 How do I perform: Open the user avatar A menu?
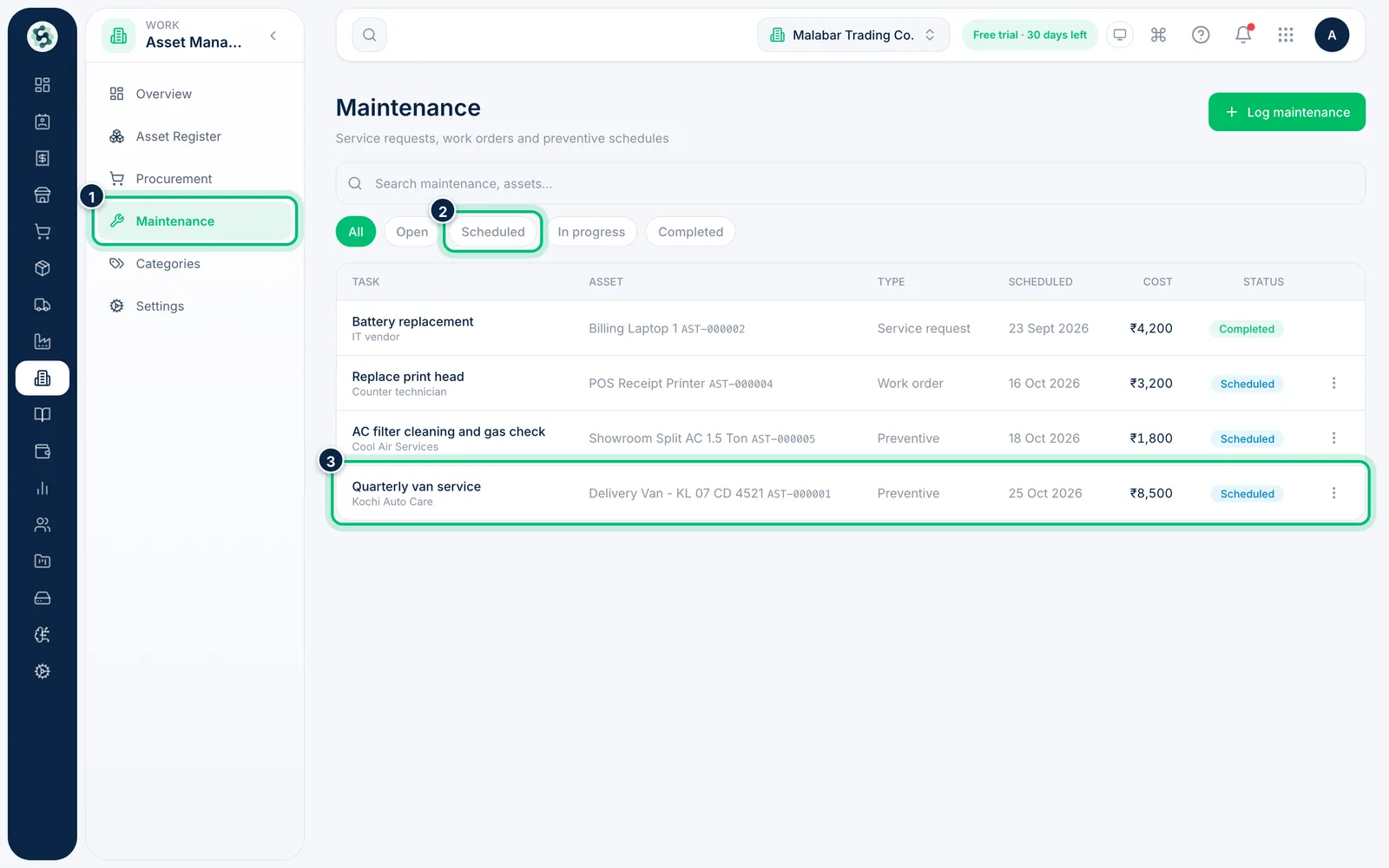pyautogui.click(x=1332, y=35)
